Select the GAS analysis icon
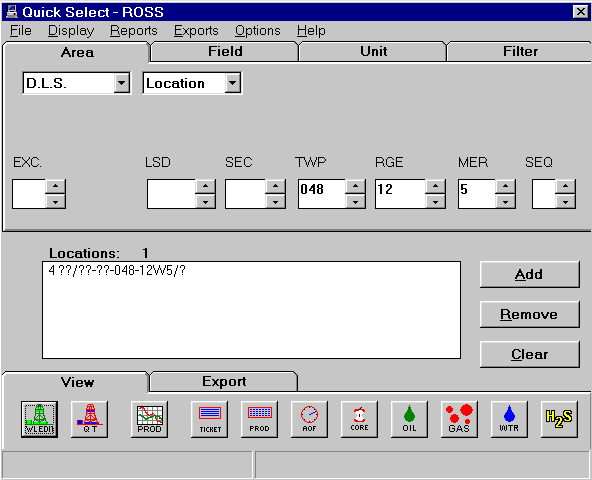 [x=459, y=419]
